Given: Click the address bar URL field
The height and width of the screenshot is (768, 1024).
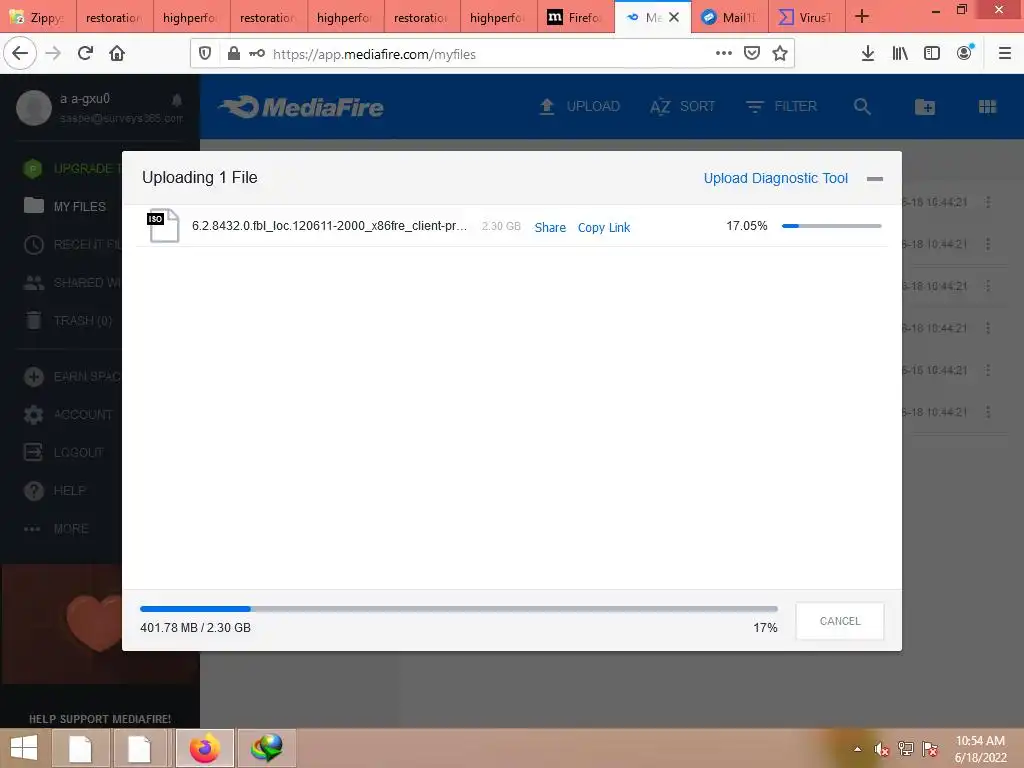Looking at the screenshot, I should 490,54.
